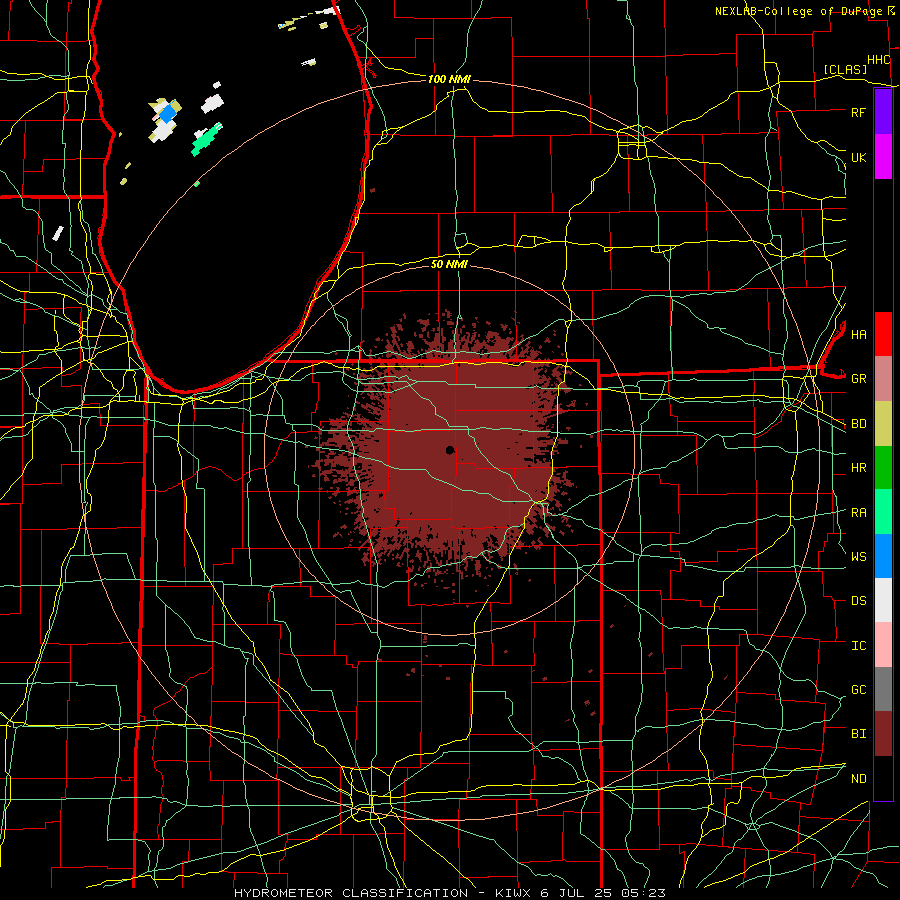Click the black radar site dot

450,450
